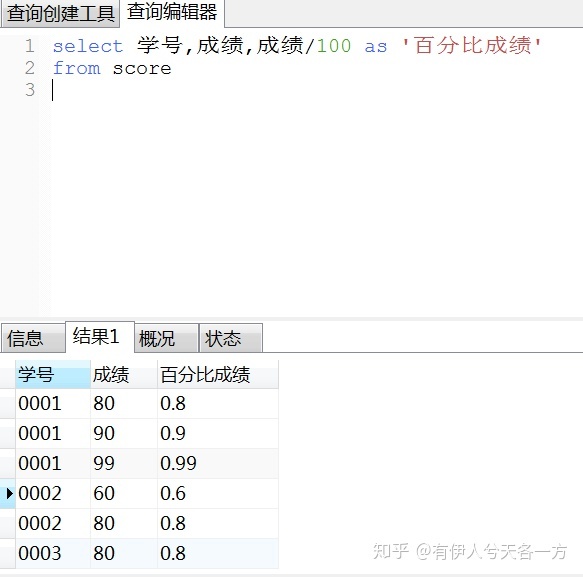Click line number 1 in the gutter
583x577 pixels.
click(x=30, y=46)
